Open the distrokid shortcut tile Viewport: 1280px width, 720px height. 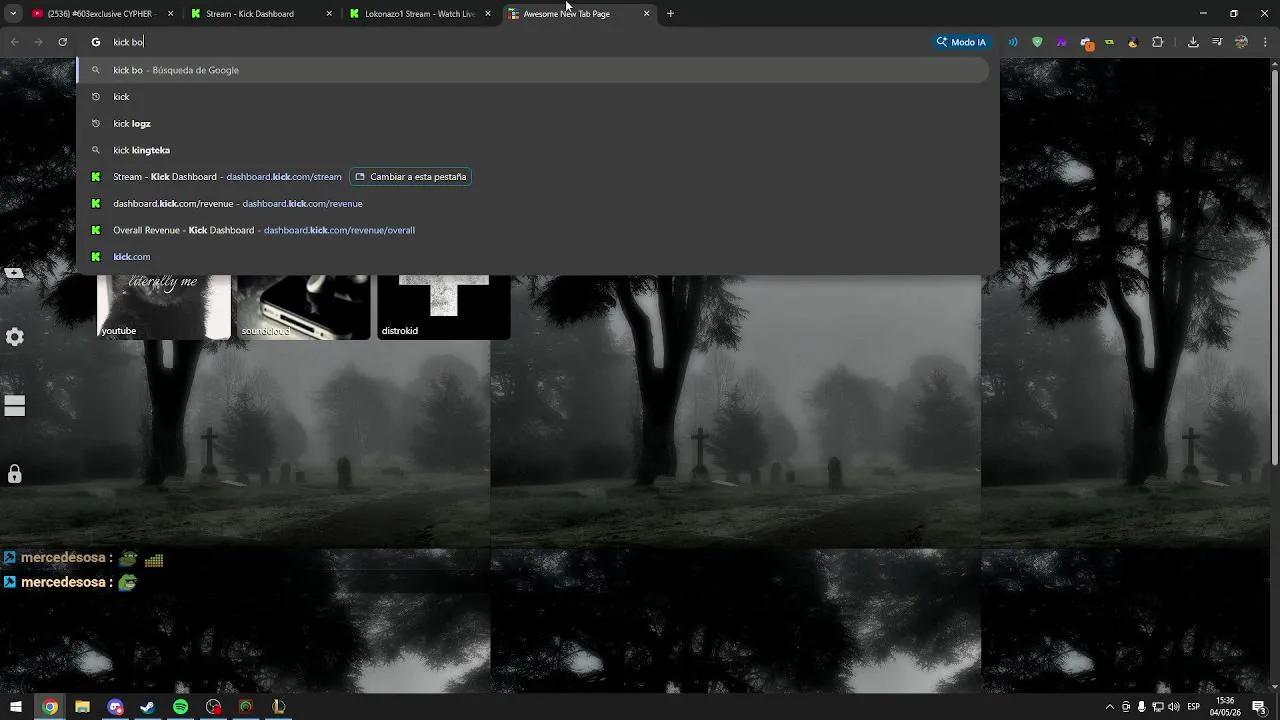[x=443, y=307]
